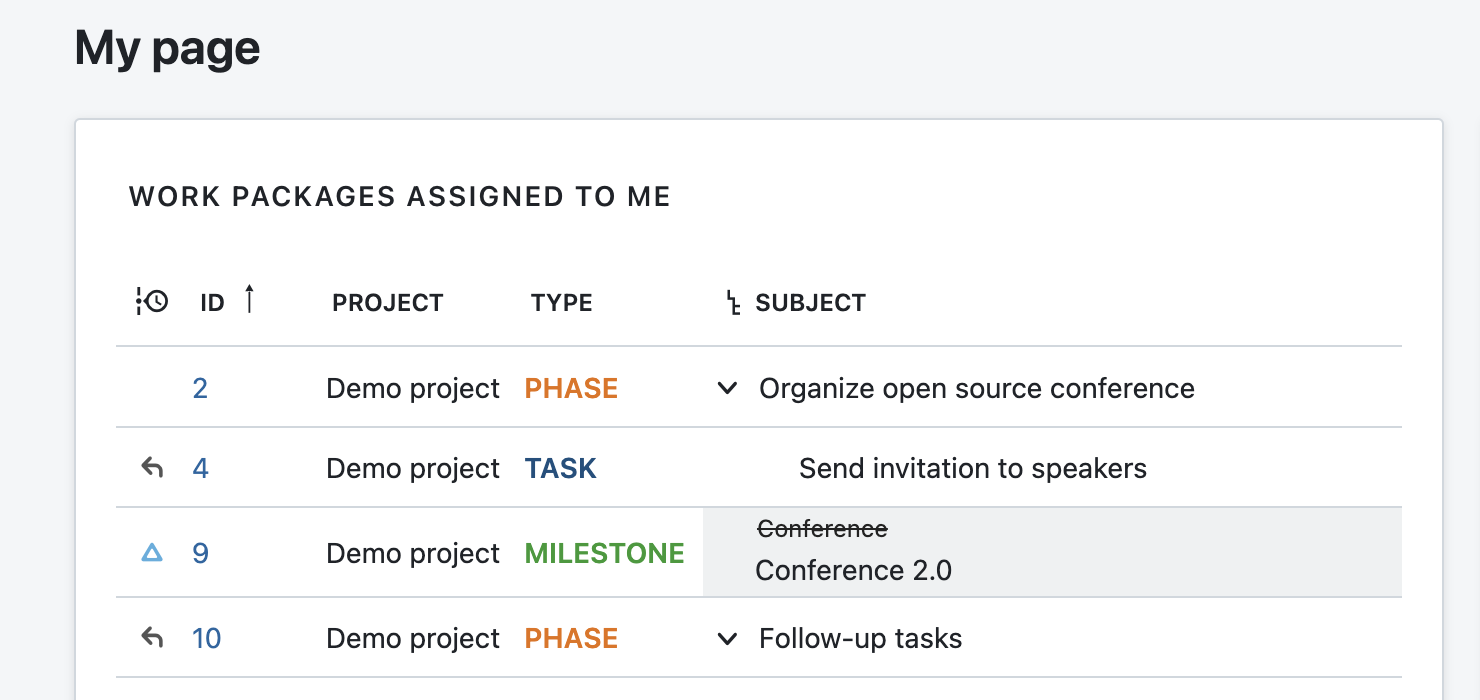
Task: Sort the table by the TYPE column
Action: coord(561,301)
